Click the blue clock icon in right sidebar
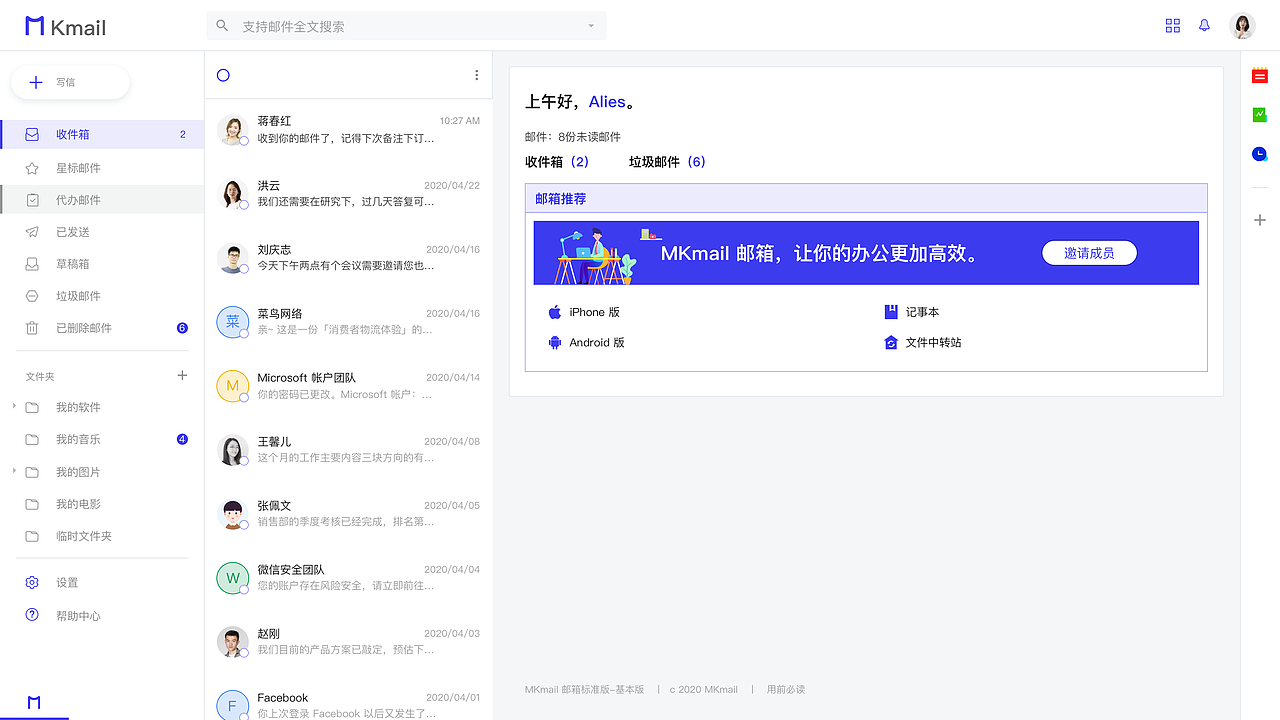Viewport: 1280px width, 720px height. coord(1260,153)
